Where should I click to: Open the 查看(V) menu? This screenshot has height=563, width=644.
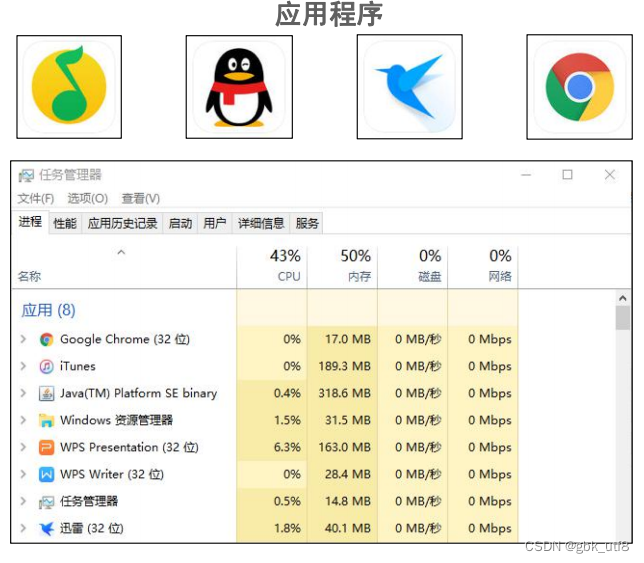(x=140, y=199)
